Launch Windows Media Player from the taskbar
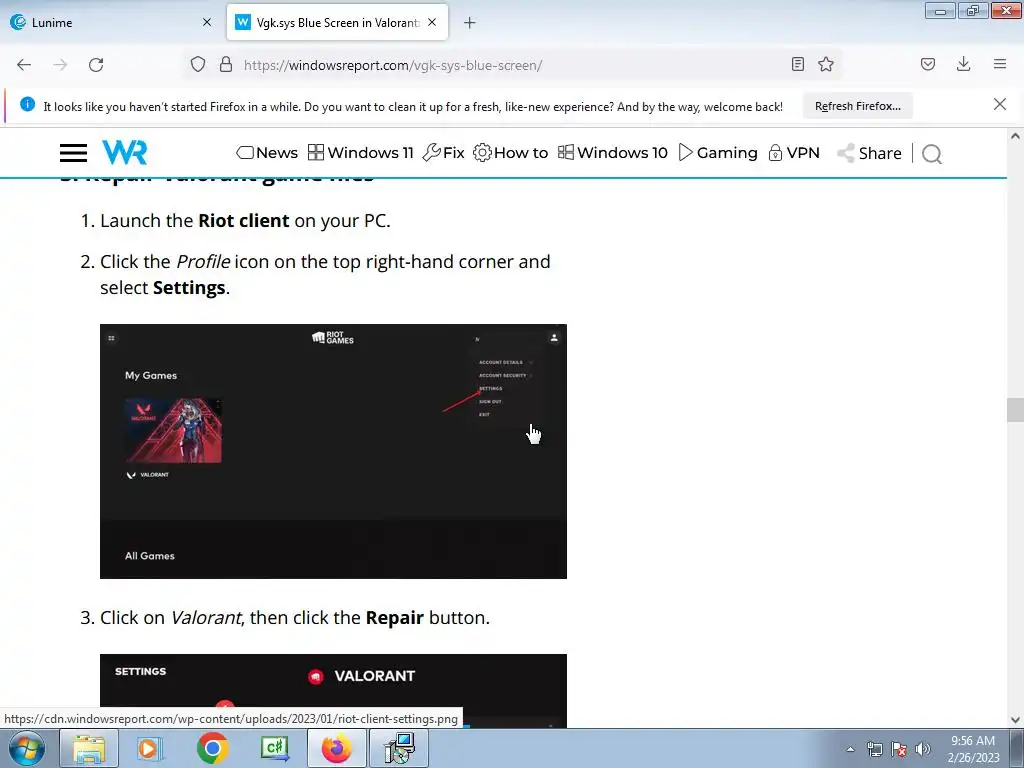Viewport: 1024px width, 768px height. 150,749
